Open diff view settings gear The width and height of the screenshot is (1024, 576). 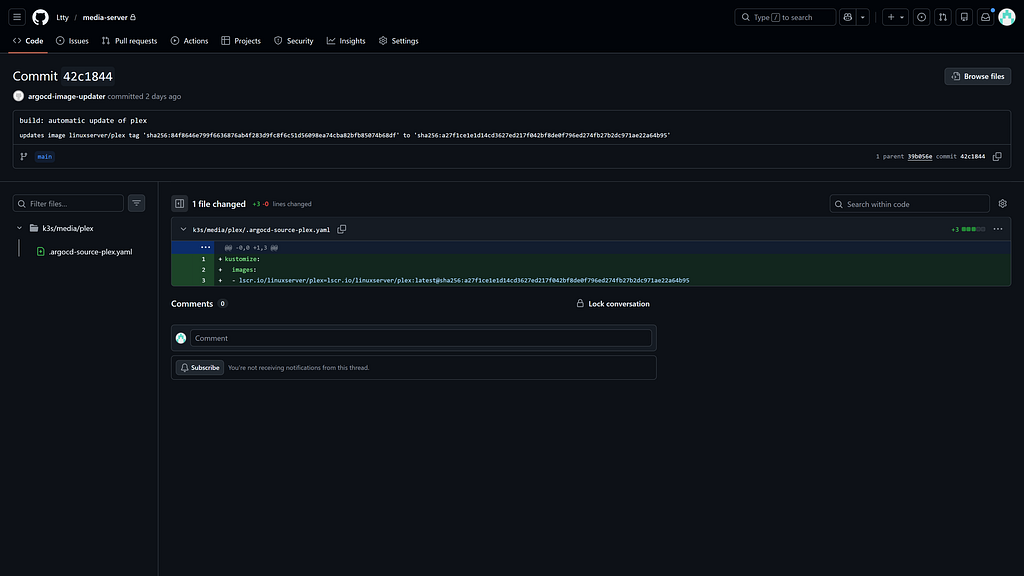1002,204
